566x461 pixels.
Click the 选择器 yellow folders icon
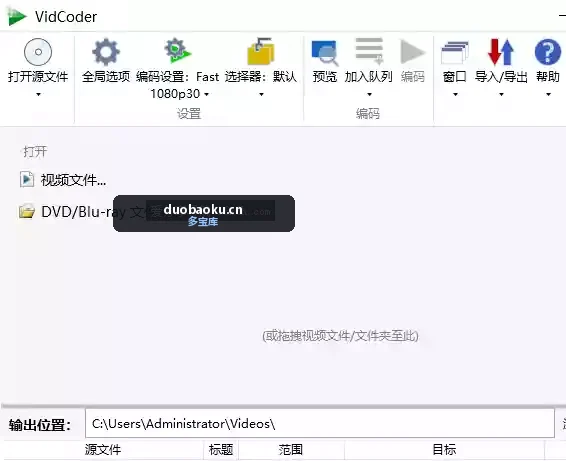tap(261, 51)
